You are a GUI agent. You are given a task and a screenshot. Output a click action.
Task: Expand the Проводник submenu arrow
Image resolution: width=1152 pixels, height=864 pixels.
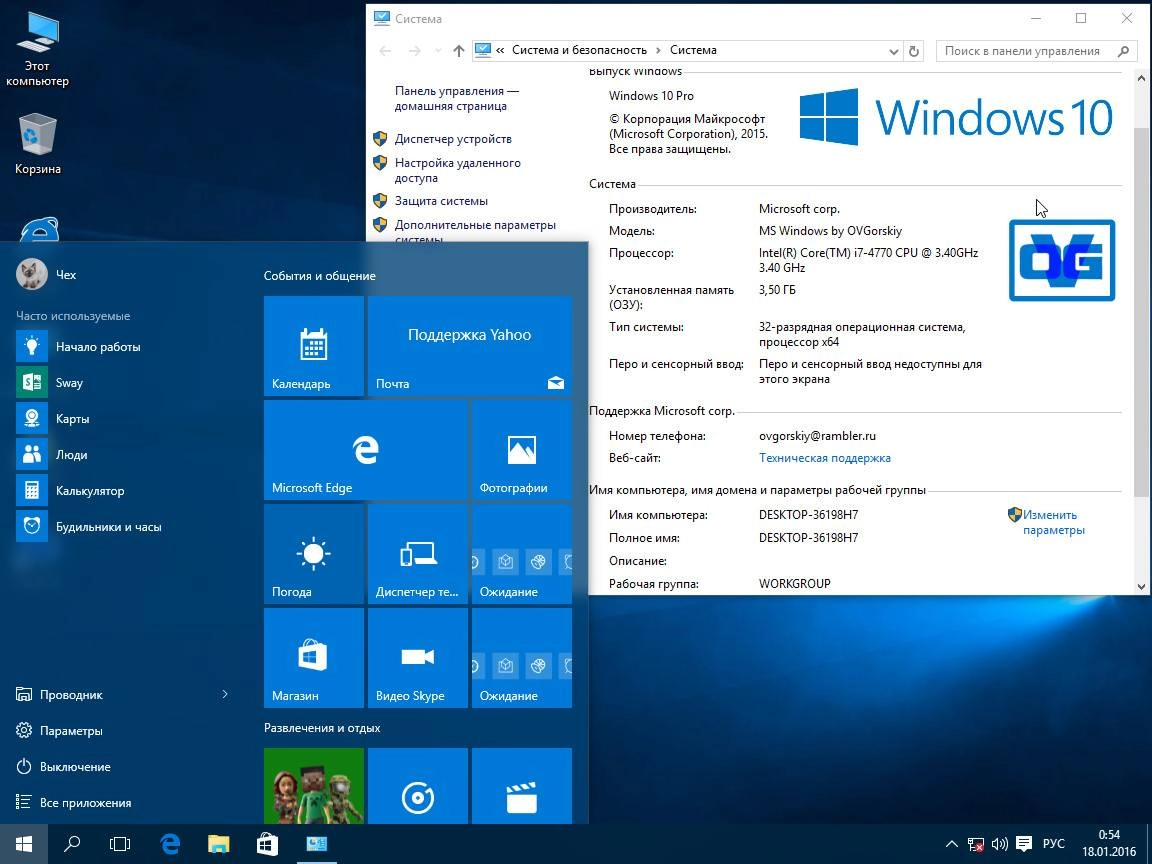coord(225,694)
